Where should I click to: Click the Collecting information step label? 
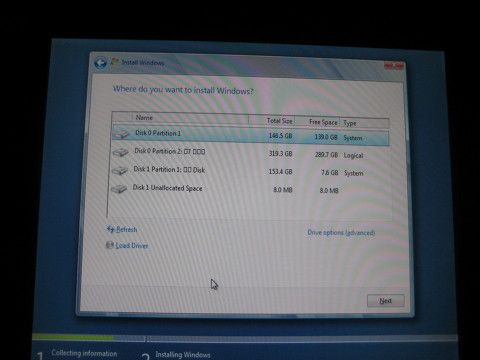click(84, 353)
